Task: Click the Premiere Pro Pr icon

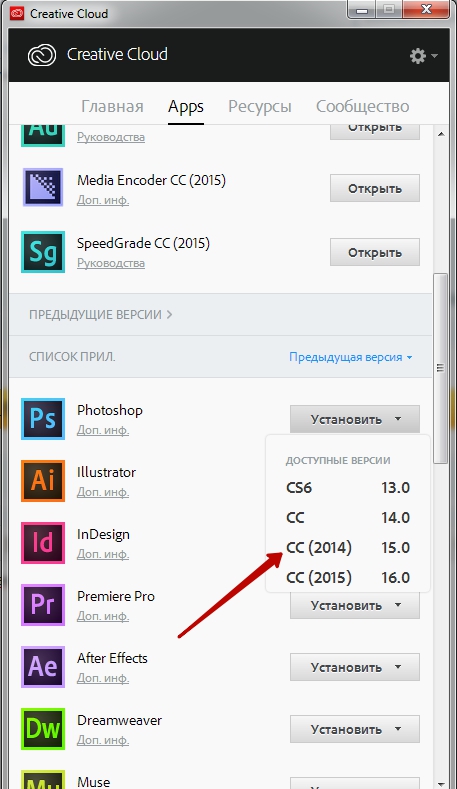Action: (x=43, y=604)
